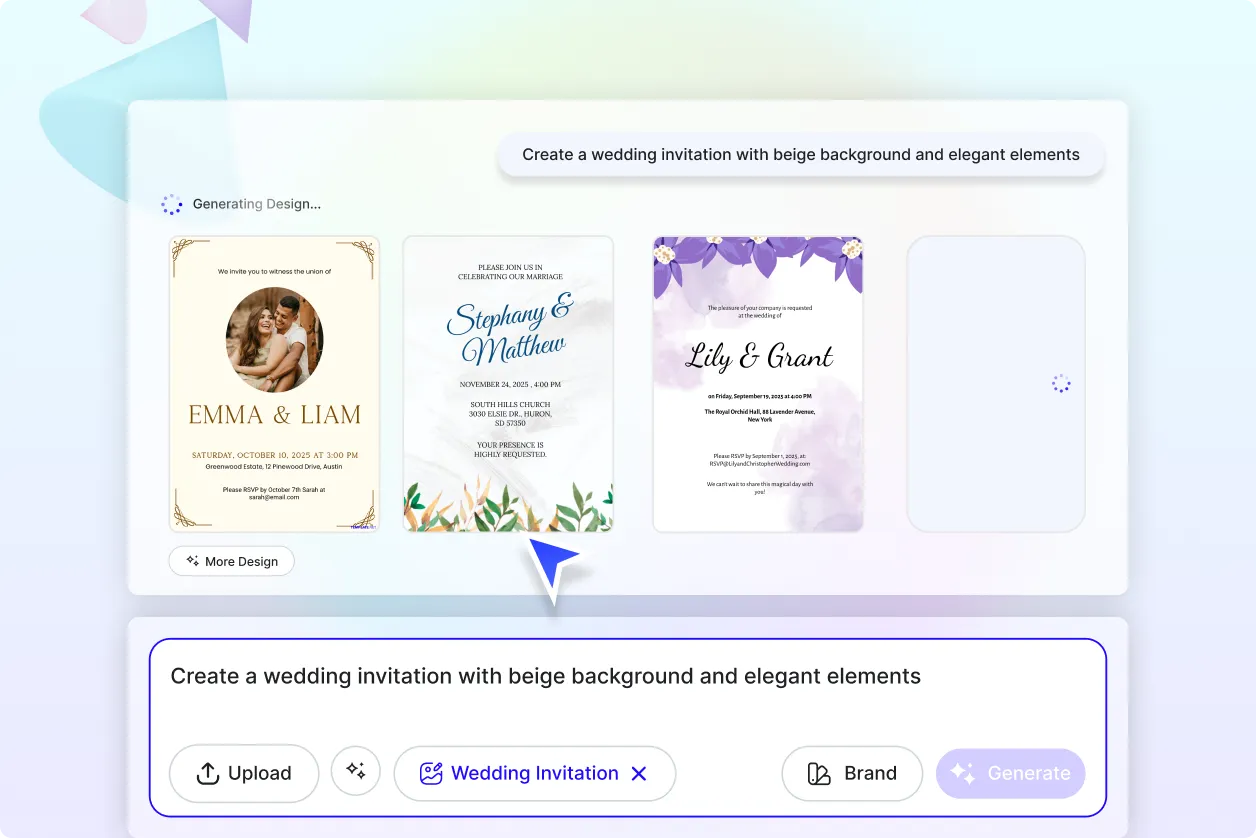
Task: Remove the Wedding Invitation tag with X
Action: (639, 773)
